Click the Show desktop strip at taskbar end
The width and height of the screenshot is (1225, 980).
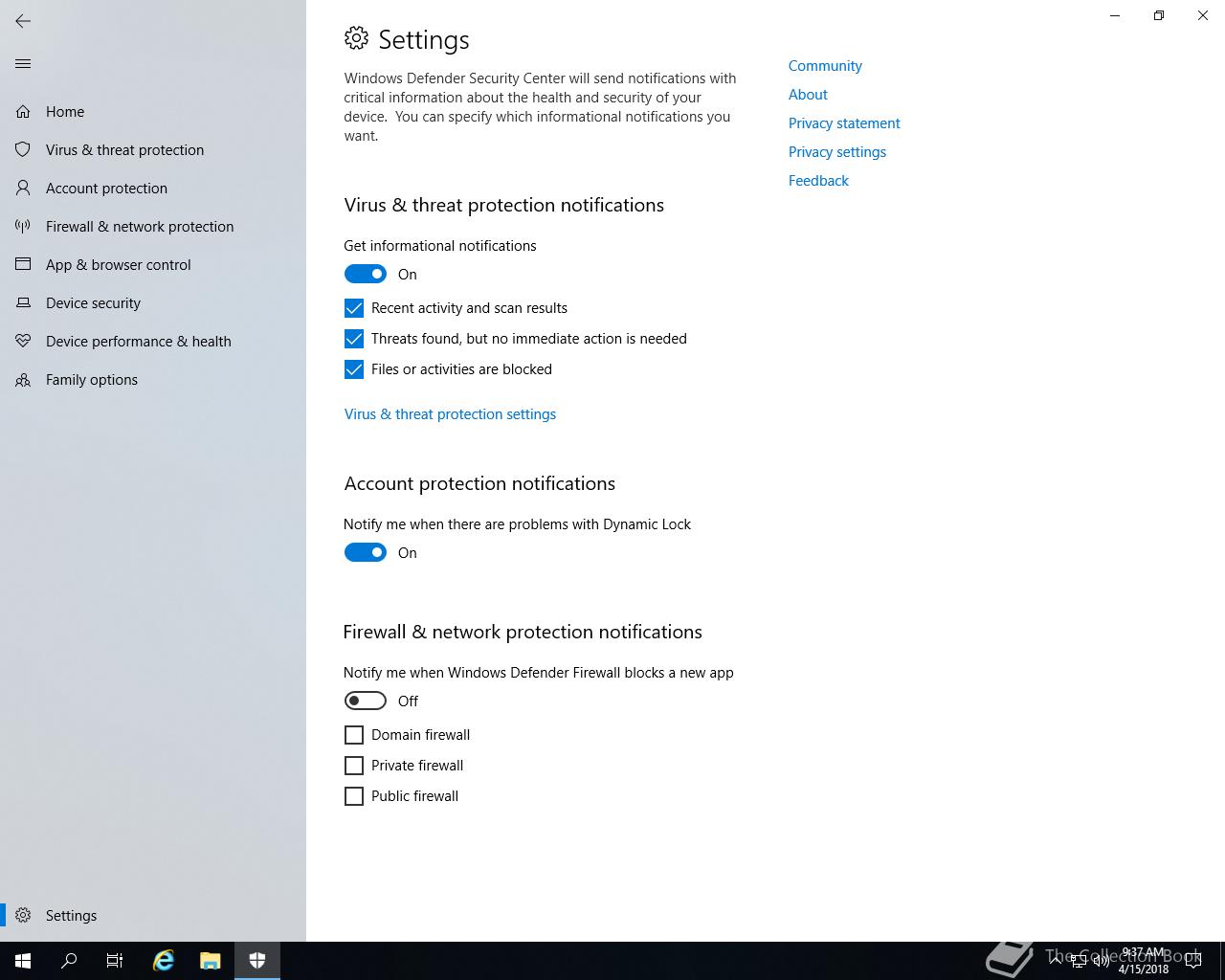click(1222, 961)
